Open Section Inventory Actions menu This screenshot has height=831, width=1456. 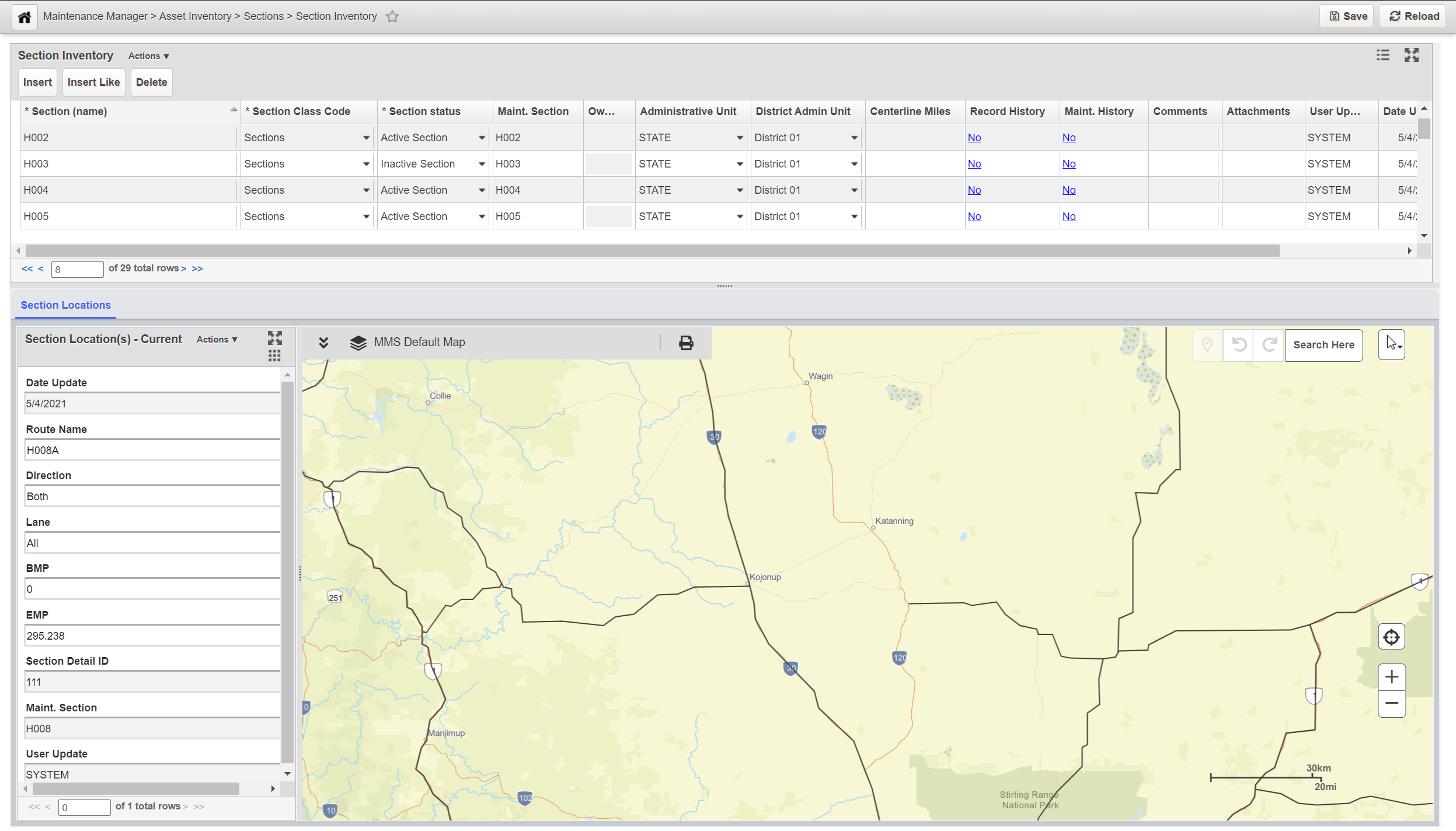148,56
